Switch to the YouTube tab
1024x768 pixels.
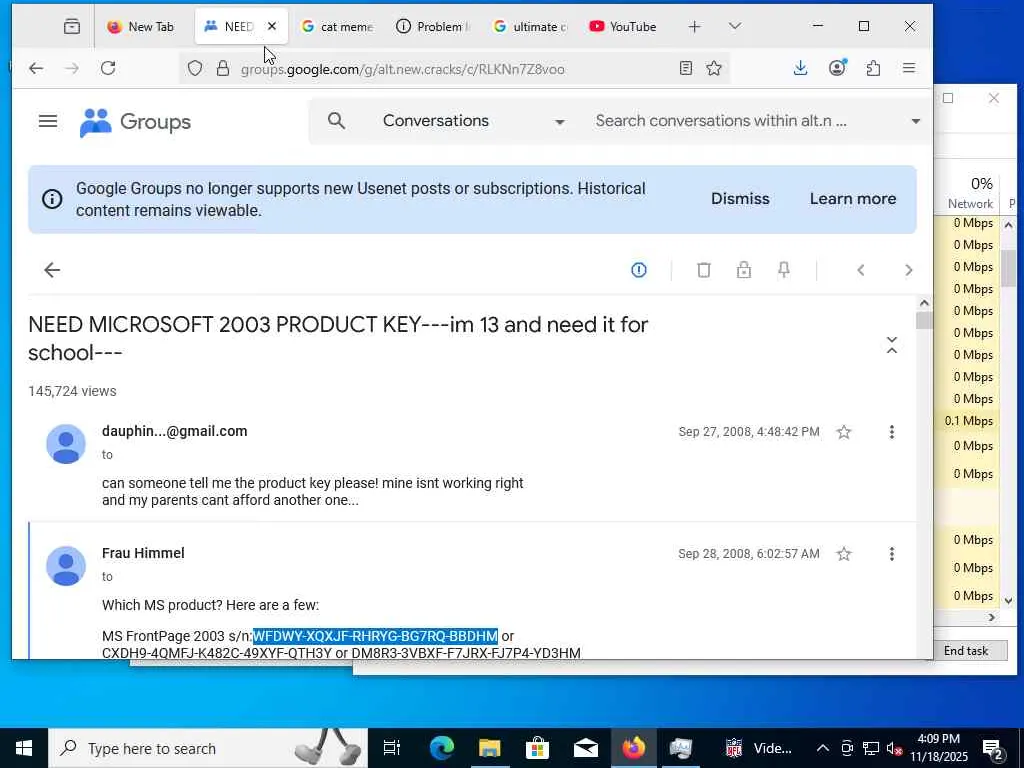click(624, 27)
